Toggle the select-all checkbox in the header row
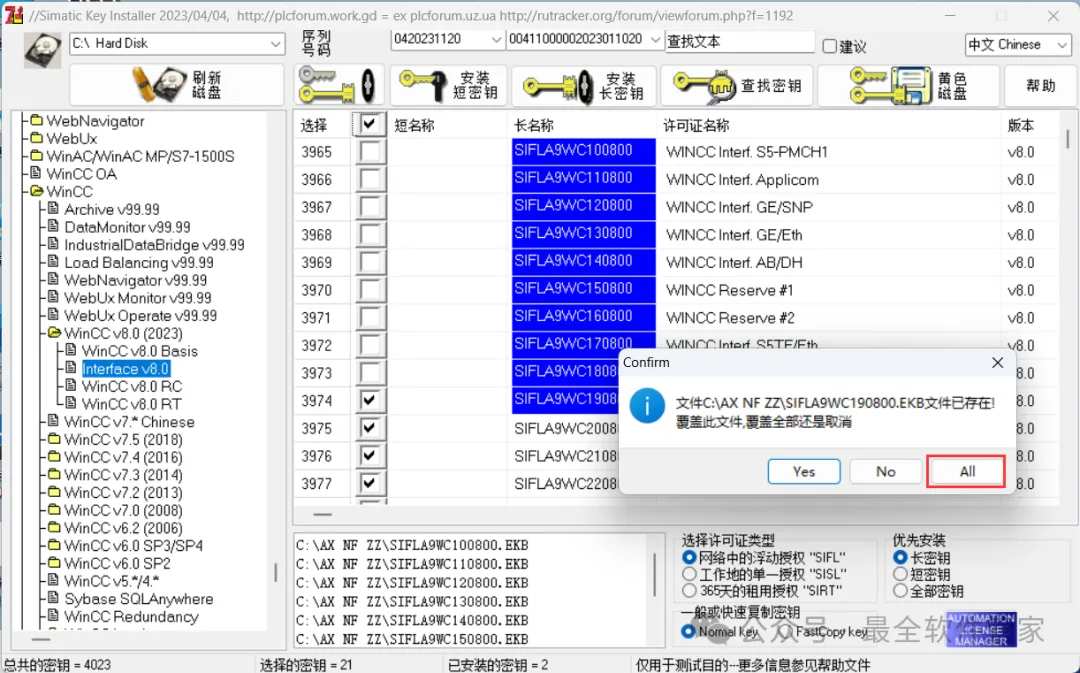Screen dimensions: 1080x673 370,125
